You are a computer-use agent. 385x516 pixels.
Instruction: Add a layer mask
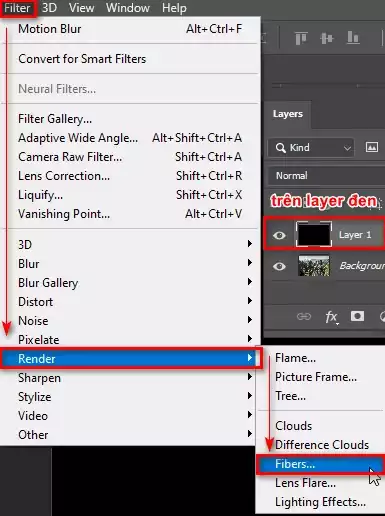tap(357, 316)
